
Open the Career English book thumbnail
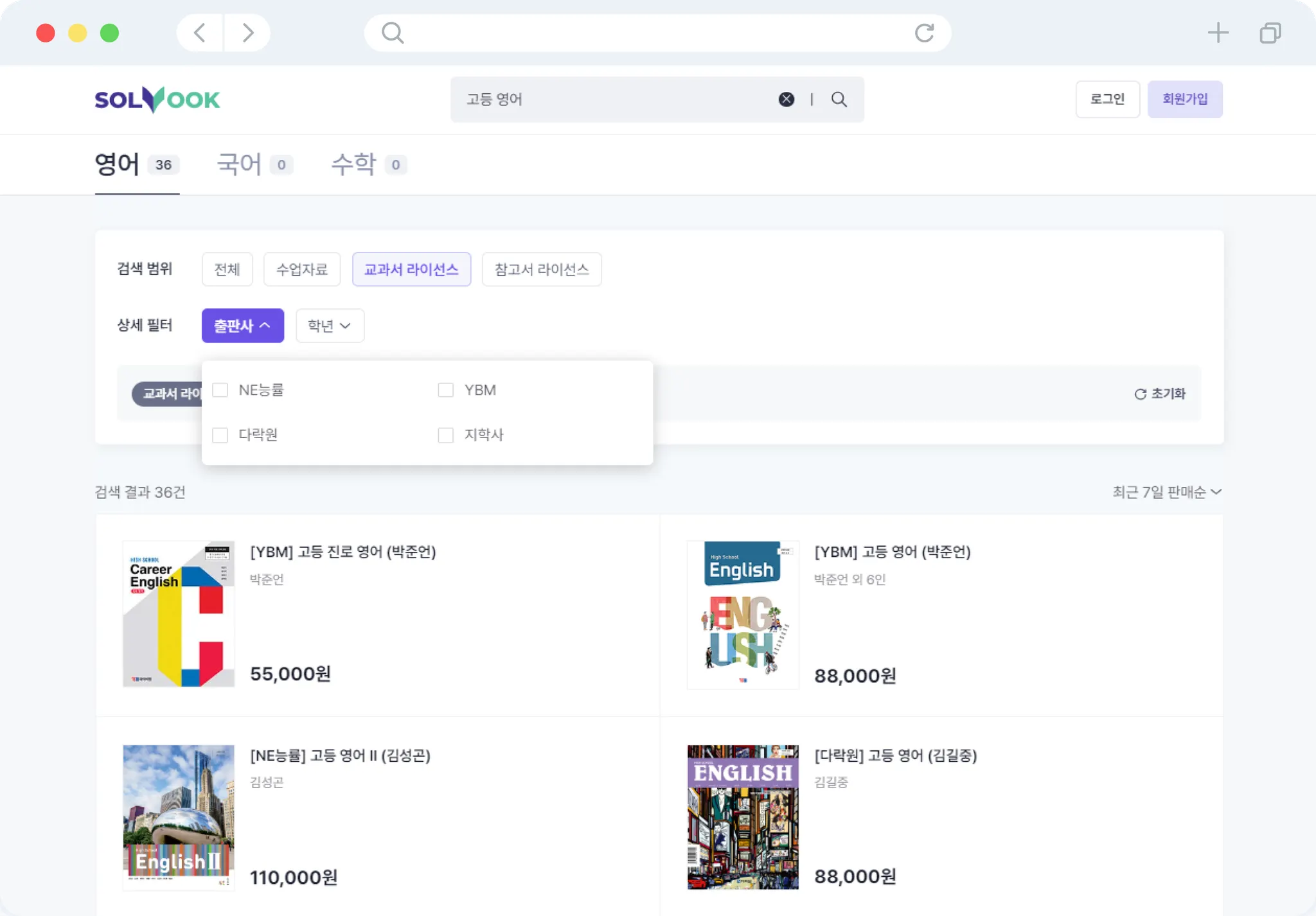pyautogui.click(x=179, y=614)
